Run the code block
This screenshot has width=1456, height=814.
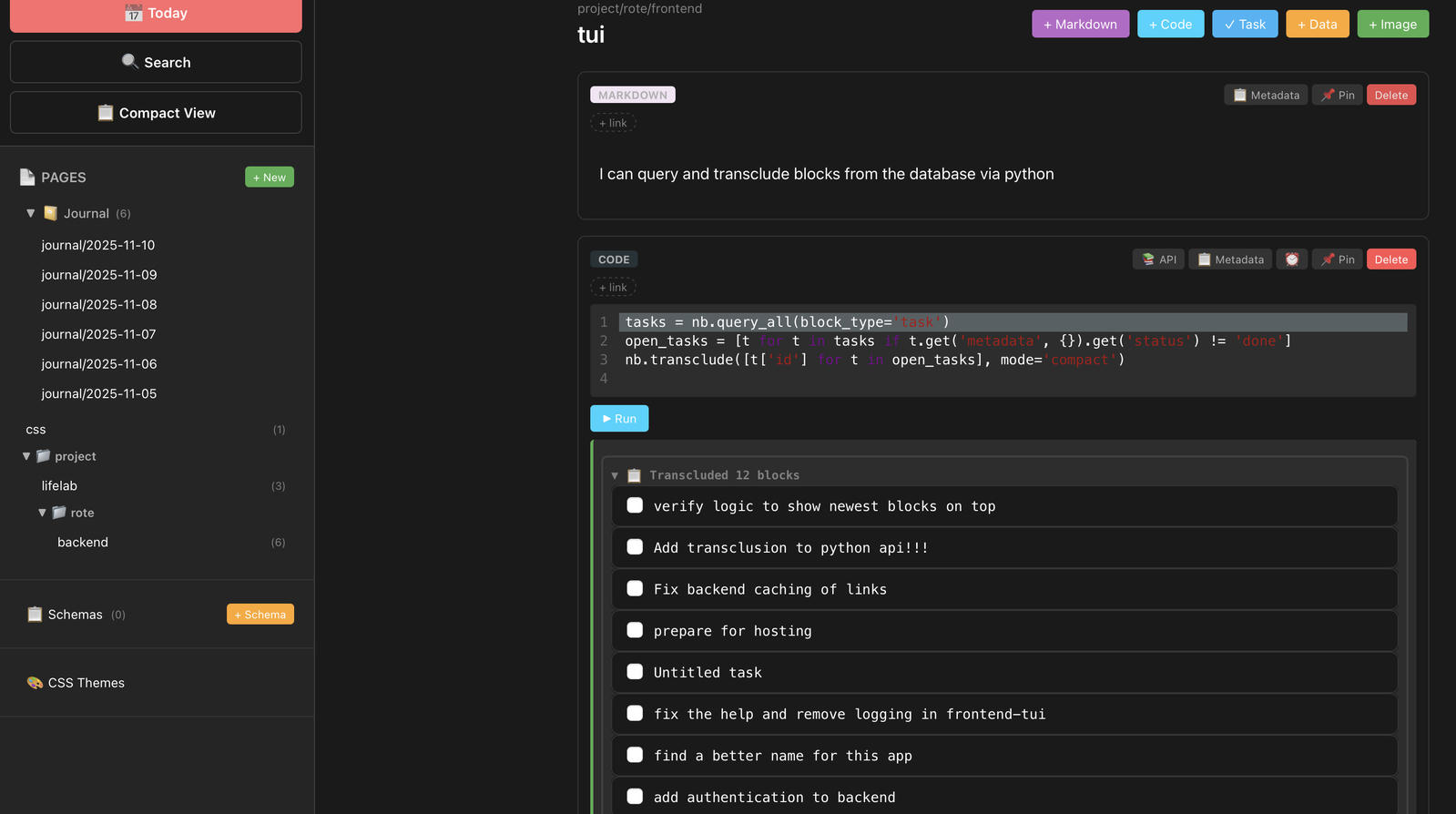[619, 419]
